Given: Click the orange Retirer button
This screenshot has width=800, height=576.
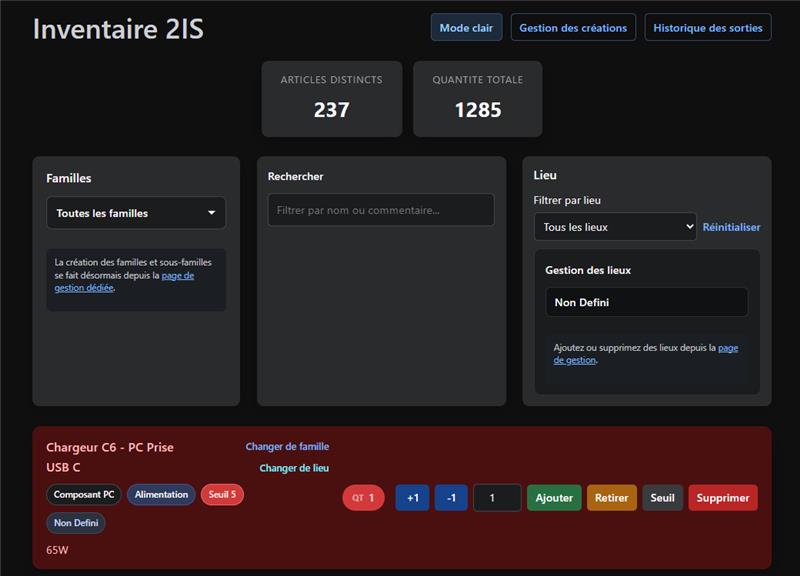Looking at the screenshot, I should coord(611,498).
